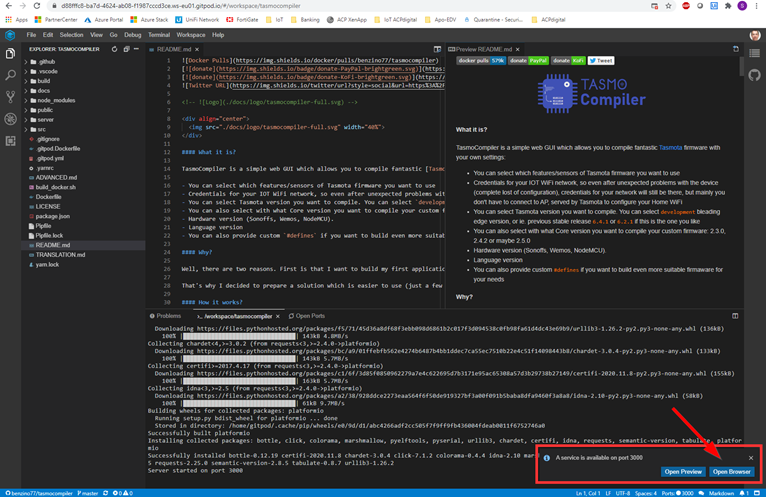The image size is (766, 497).
Task: Open the Search view in activity bar
Action: pyautogui.click(x=10, y=75)
